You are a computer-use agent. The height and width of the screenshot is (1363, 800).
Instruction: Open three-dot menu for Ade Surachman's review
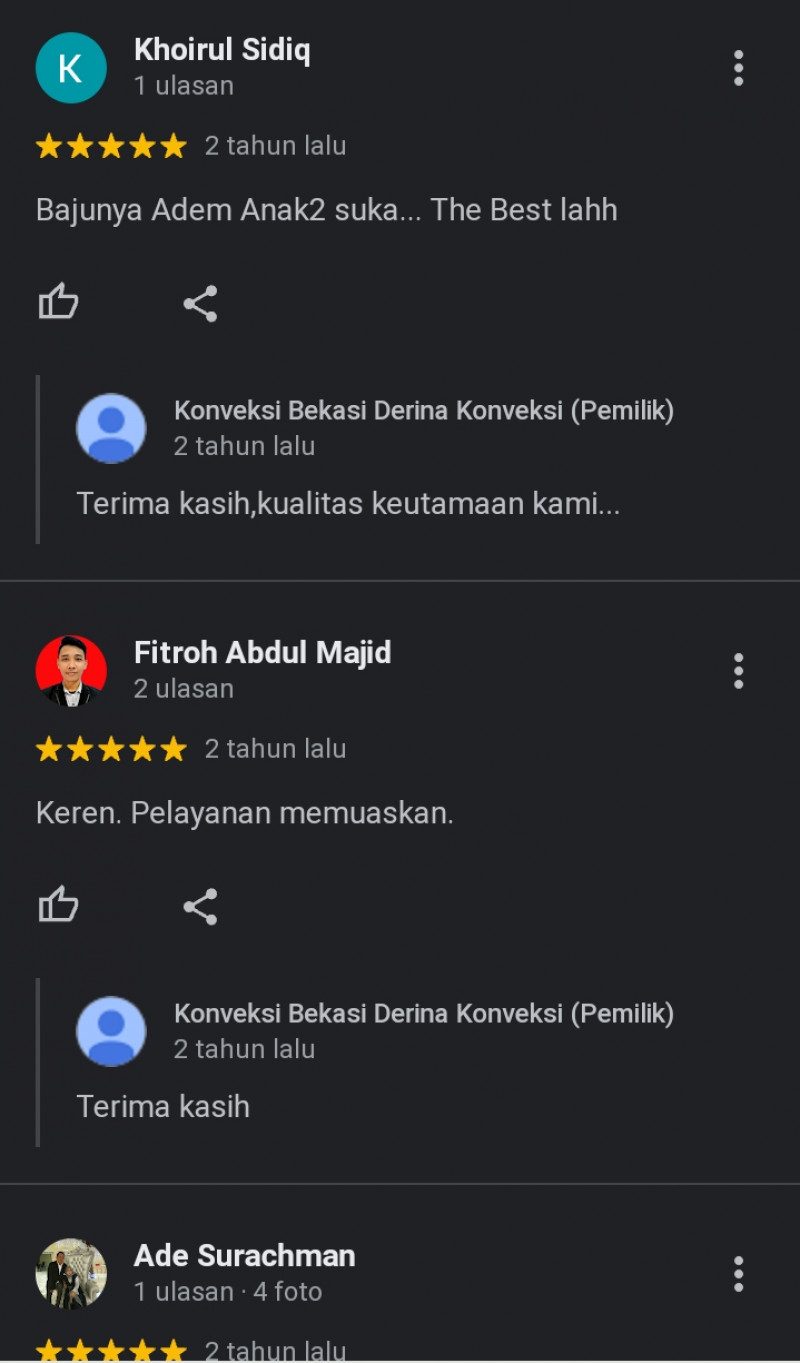click(738, 1274)
